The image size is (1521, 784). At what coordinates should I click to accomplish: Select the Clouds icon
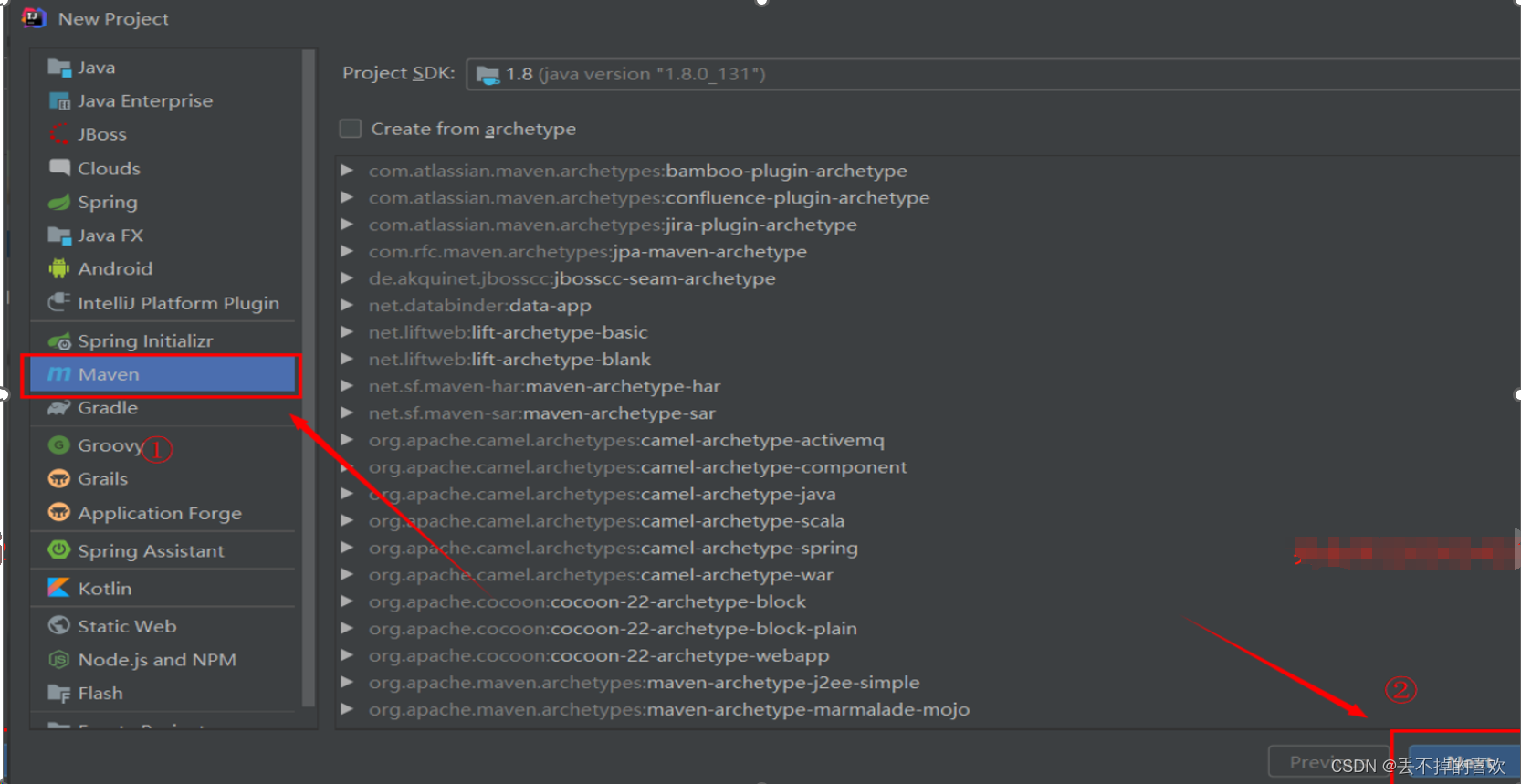[x=59, y=168]
